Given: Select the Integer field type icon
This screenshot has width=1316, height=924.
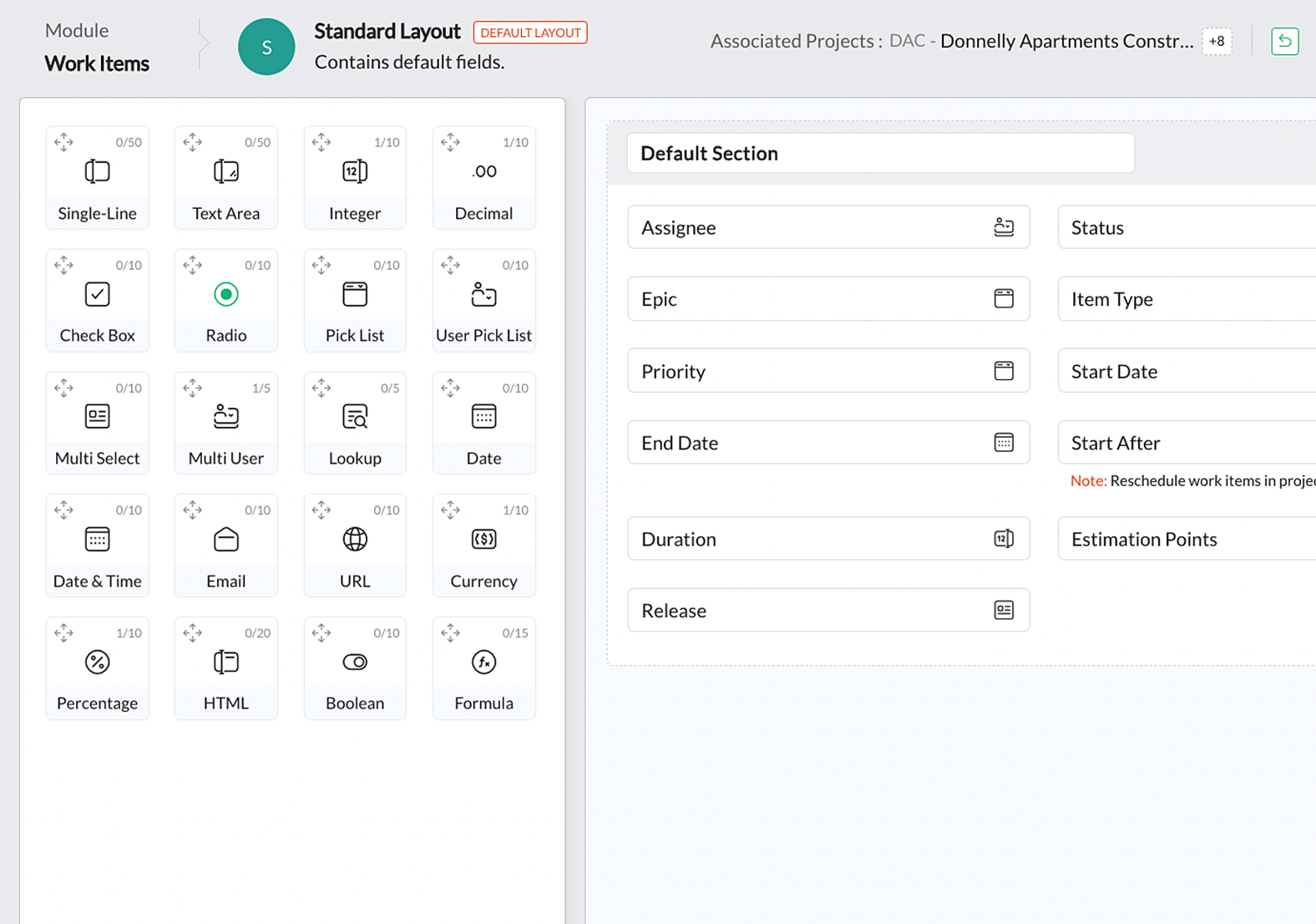Looking at the screenshot, I should [355, 171].
